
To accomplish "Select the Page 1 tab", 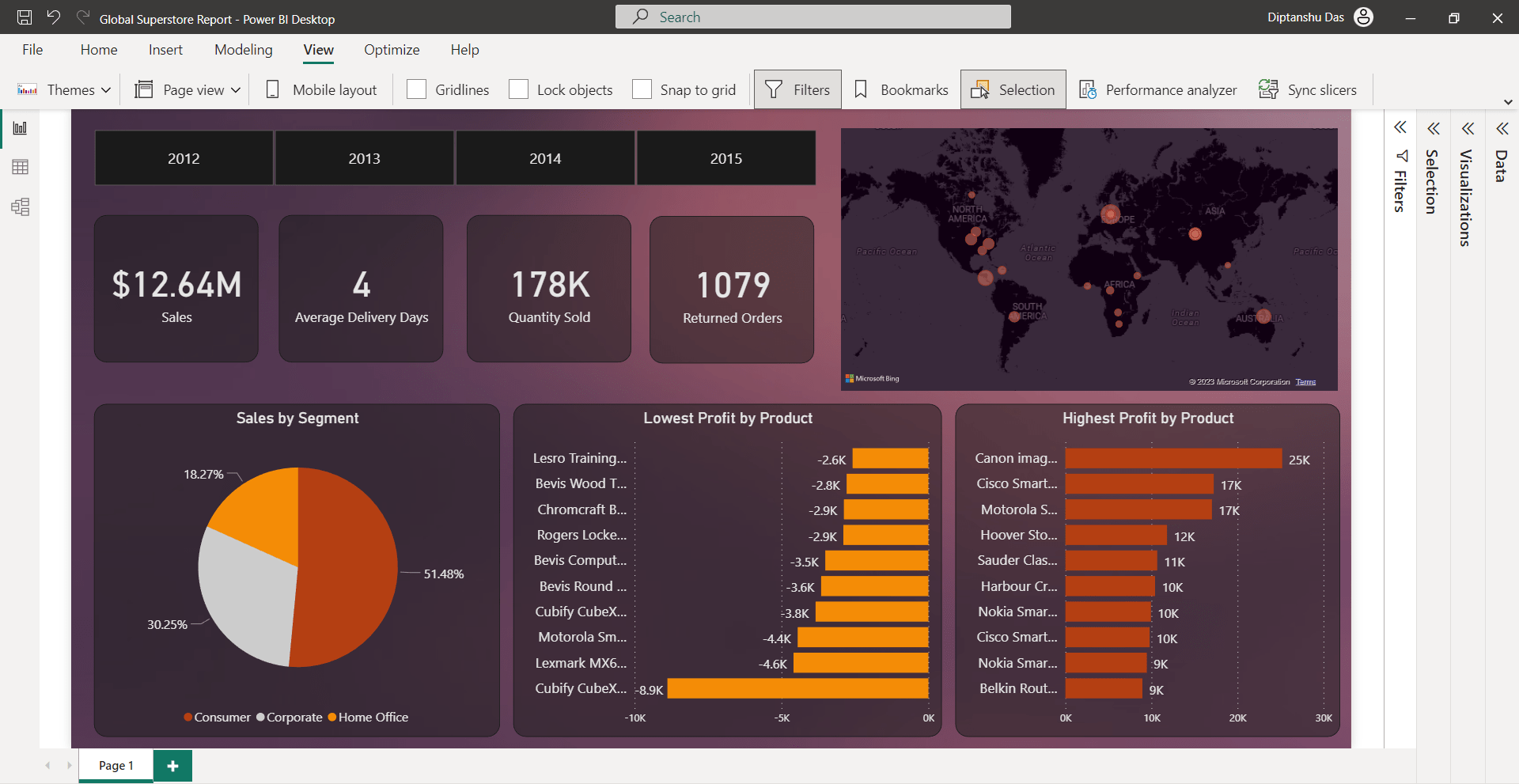I will [x=116, y=766].
